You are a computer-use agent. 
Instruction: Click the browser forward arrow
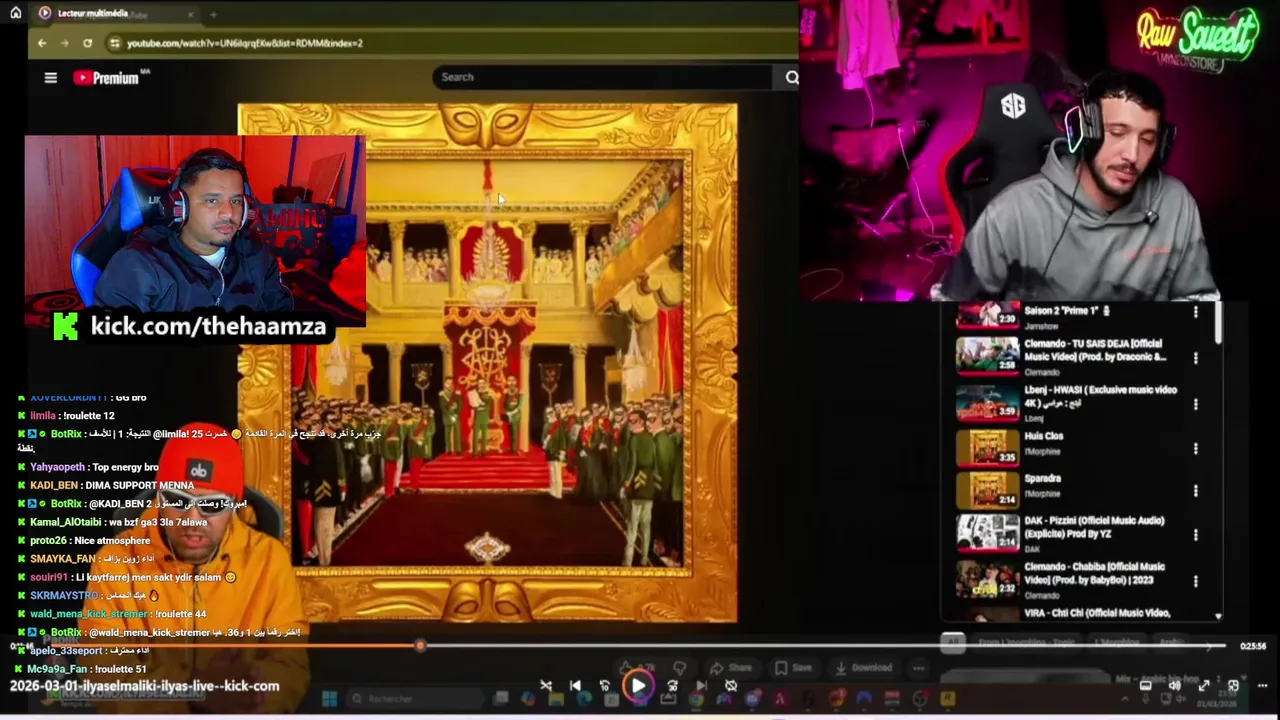click(64, 43)
